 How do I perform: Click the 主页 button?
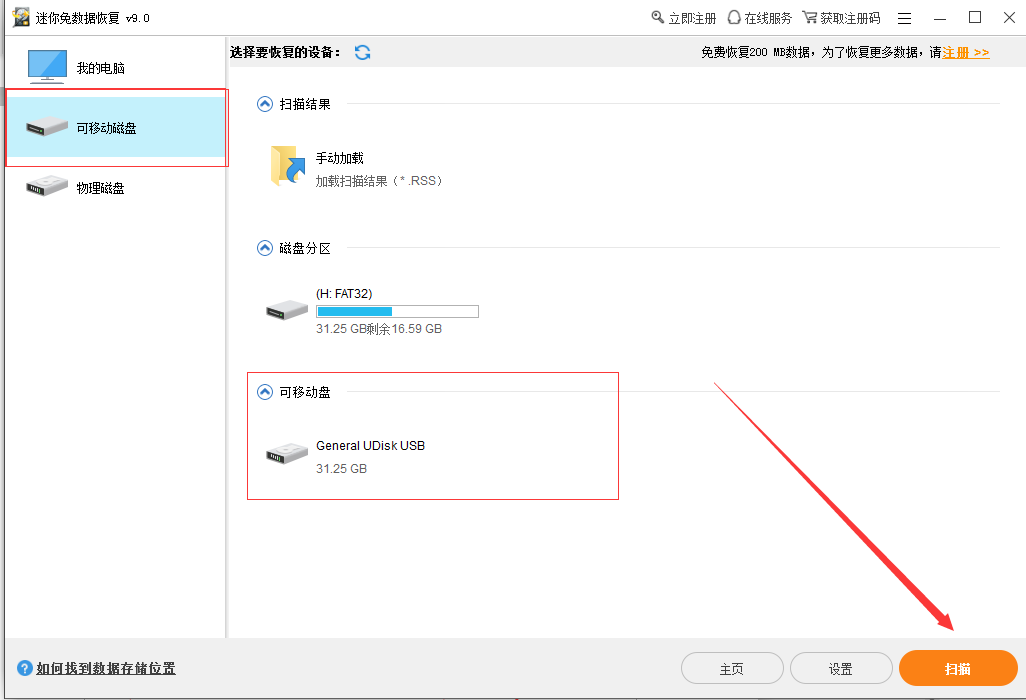(x=732, y=669)
